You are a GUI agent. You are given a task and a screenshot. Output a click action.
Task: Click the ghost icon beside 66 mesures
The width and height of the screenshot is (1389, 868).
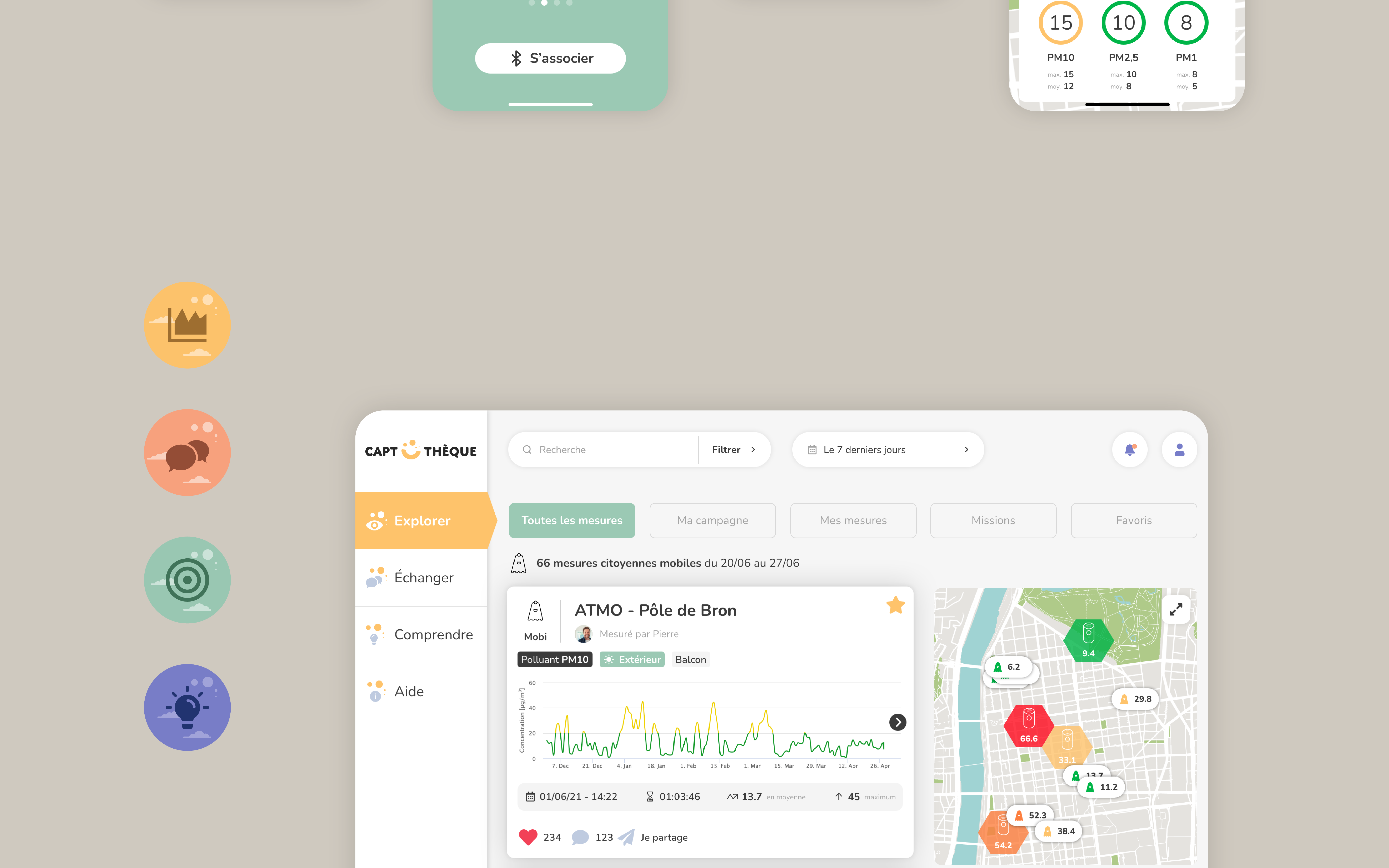518,563
